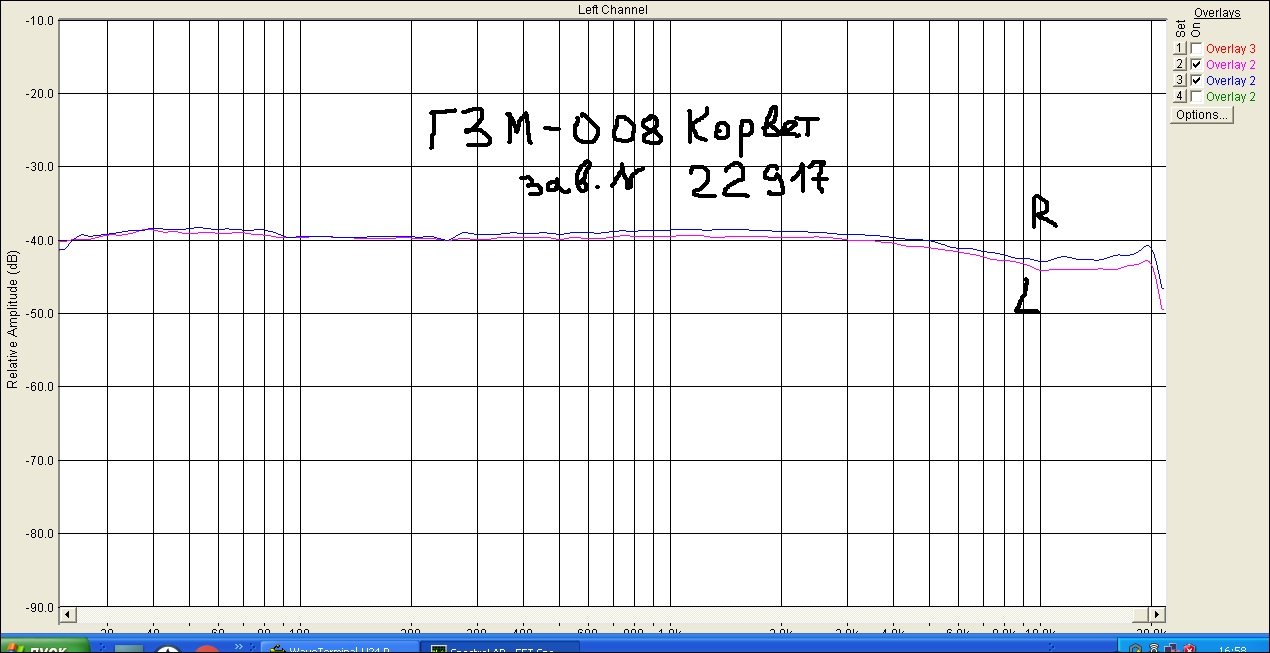
Task: Click the left arrow of the frequency scrollbar
Action: click(67, 615)
